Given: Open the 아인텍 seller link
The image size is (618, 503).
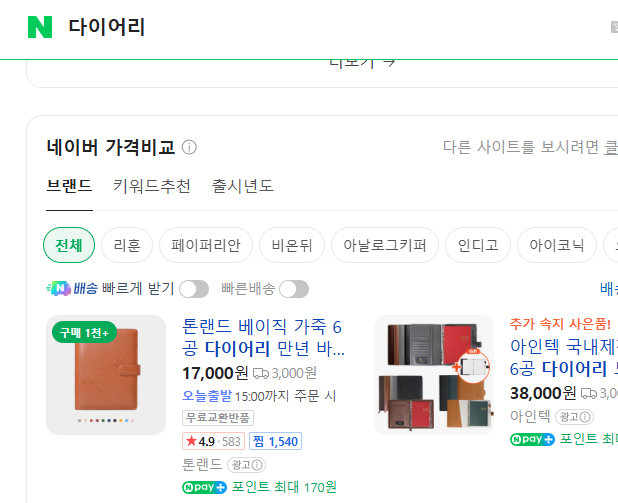Looking at the screenshot, I should [x=530, y=416].
